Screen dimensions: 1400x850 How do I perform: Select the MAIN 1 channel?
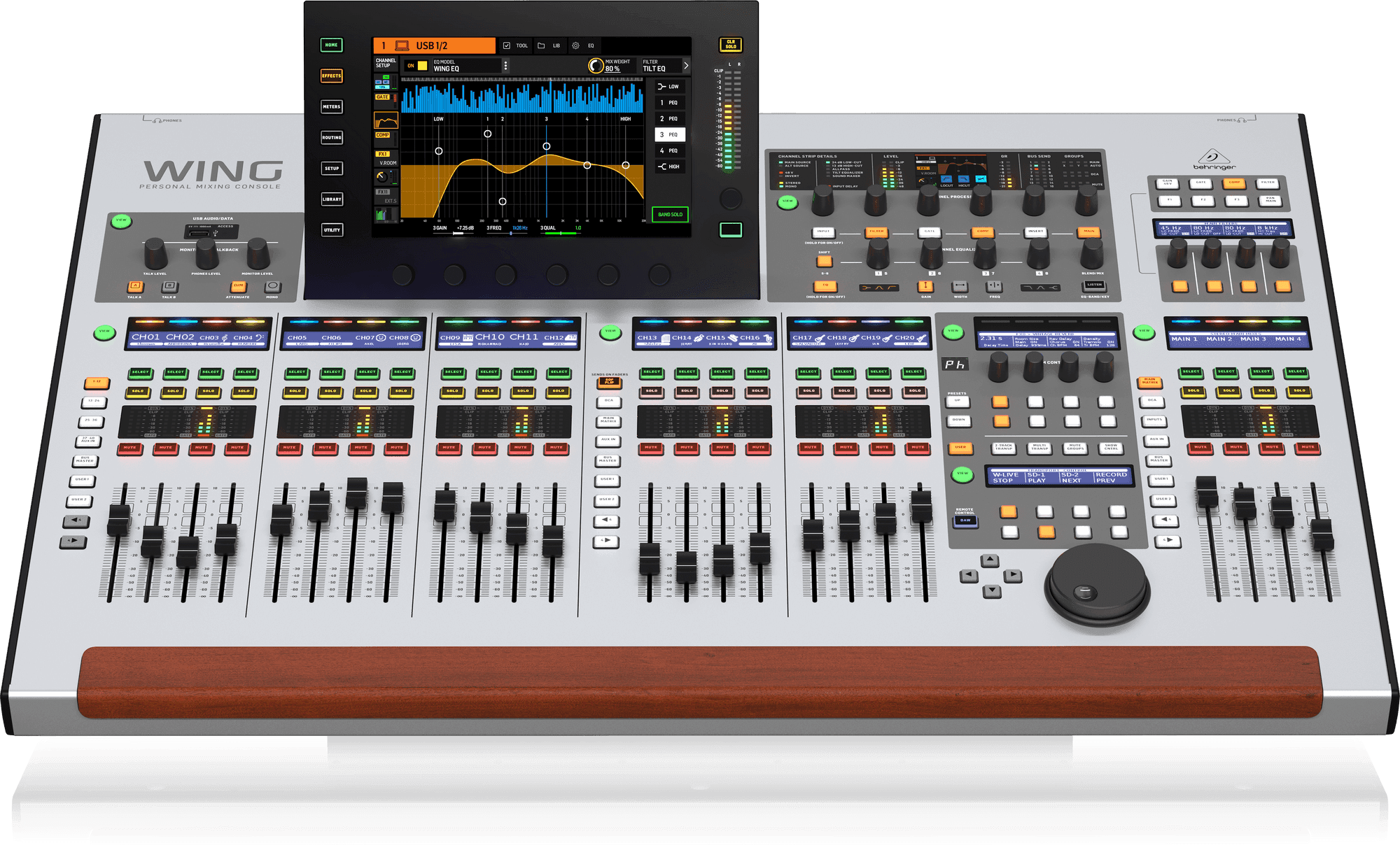coord(1191,372)
